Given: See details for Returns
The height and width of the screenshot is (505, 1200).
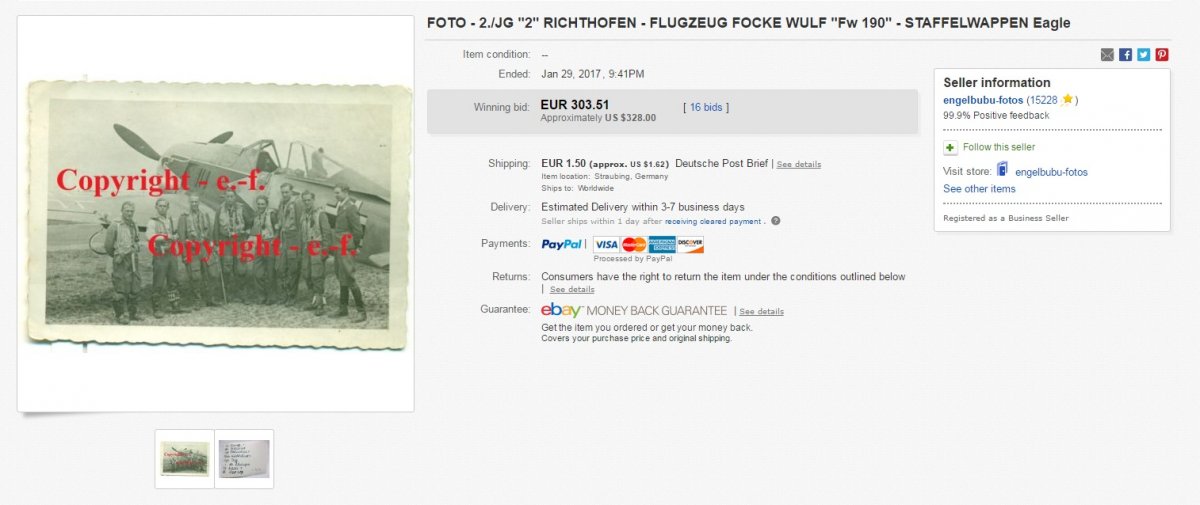Looking at the screenshot, I should click(572, 290).
